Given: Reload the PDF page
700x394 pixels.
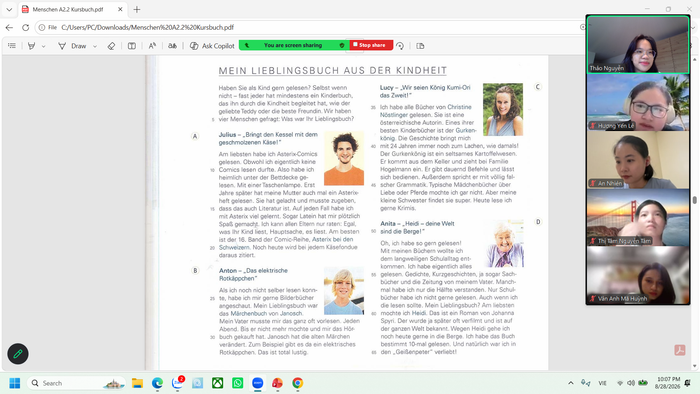Looking at the screenshot, I should coord(25,27).
